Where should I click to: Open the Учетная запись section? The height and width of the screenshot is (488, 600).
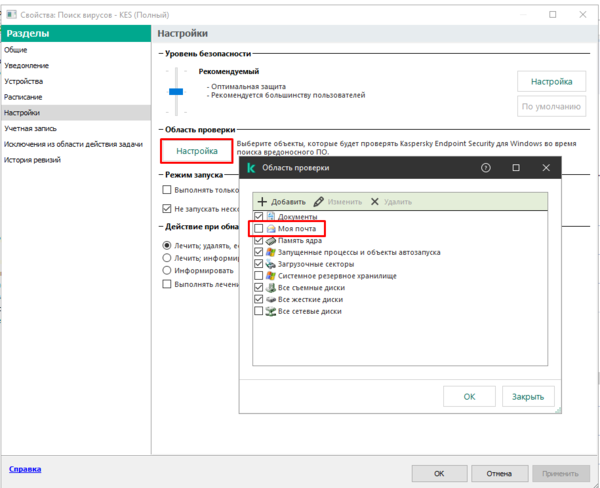tap(76, 128)
